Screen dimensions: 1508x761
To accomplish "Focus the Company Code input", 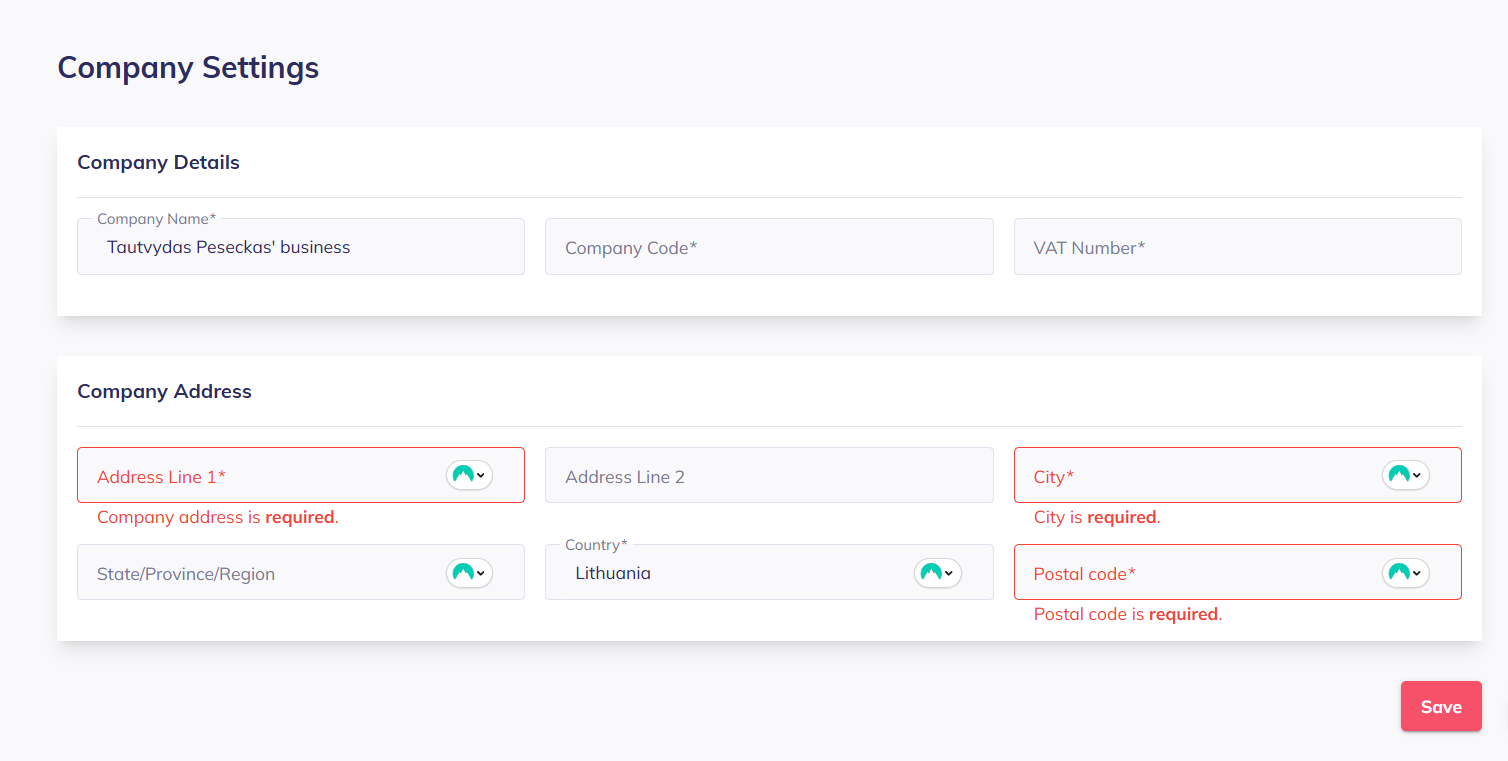I will 768,247.
